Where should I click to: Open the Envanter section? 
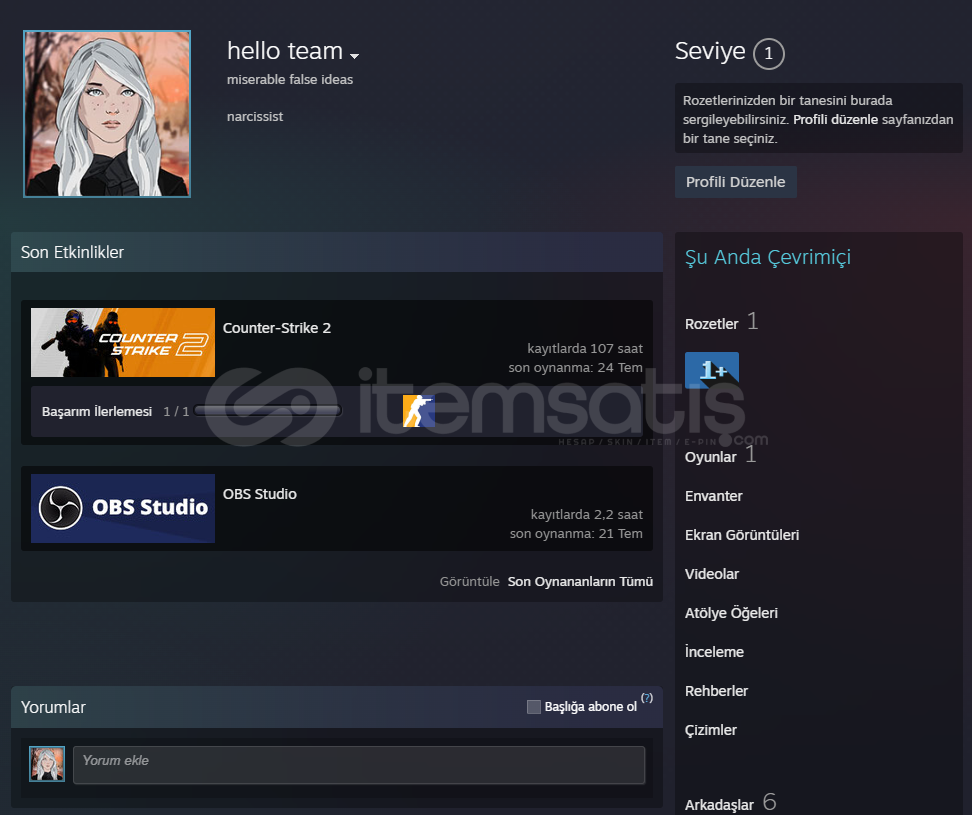713,496
